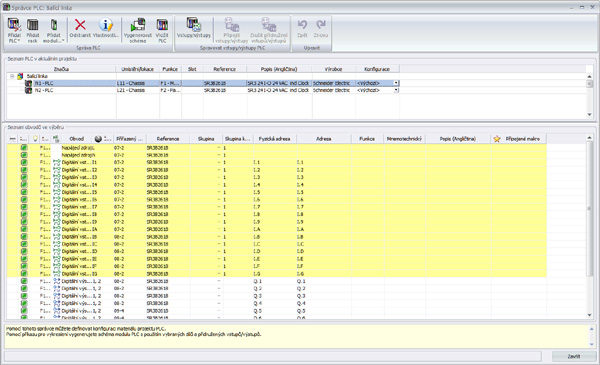The width and height of the screenshot is (600, 365).
Task: Click the digital input icon in row I.2
Action: point(57,170)
